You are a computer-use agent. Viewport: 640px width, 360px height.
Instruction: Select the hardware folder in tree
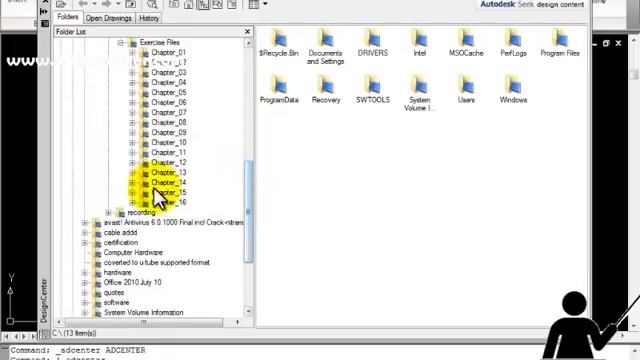pyautogui.click(x=117, y=273)
